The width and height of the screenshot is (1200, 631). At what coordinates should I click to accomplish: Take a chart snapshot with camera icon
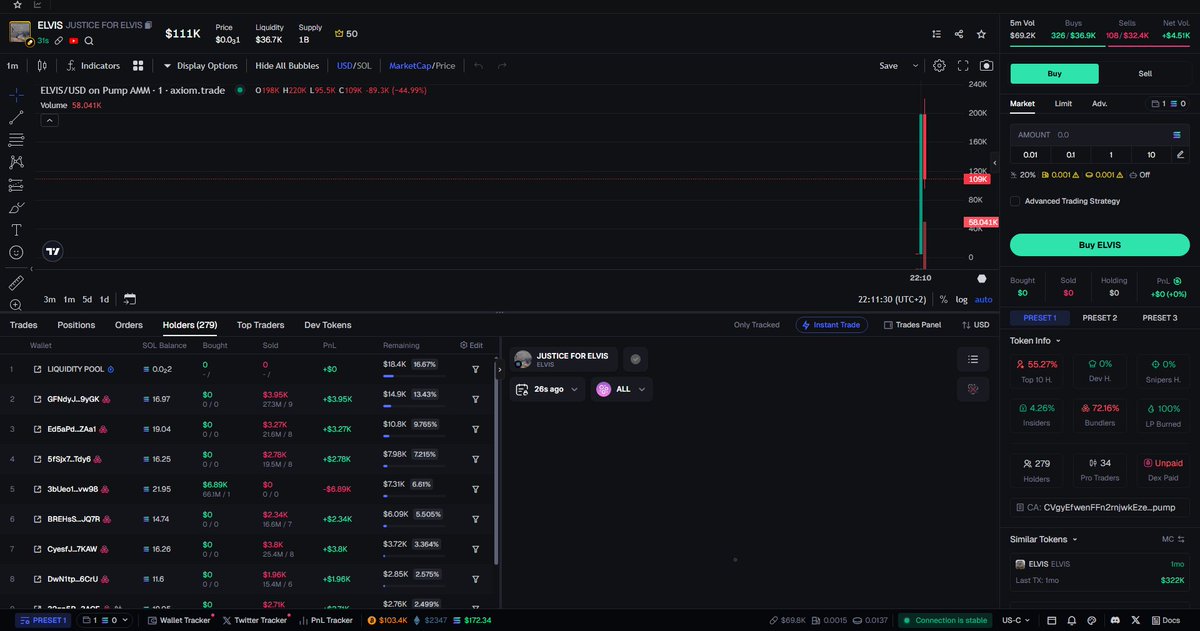click(x=986, y=66)
